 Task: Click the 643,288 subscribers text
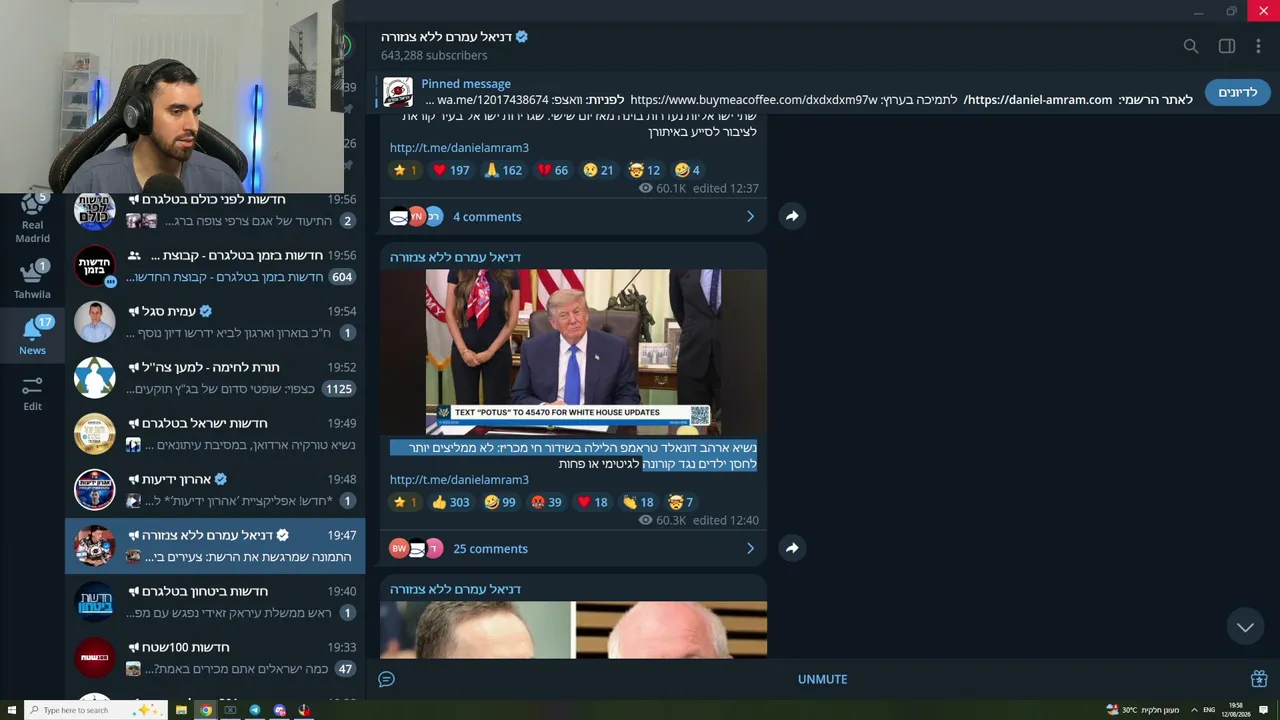click(434, 56)
